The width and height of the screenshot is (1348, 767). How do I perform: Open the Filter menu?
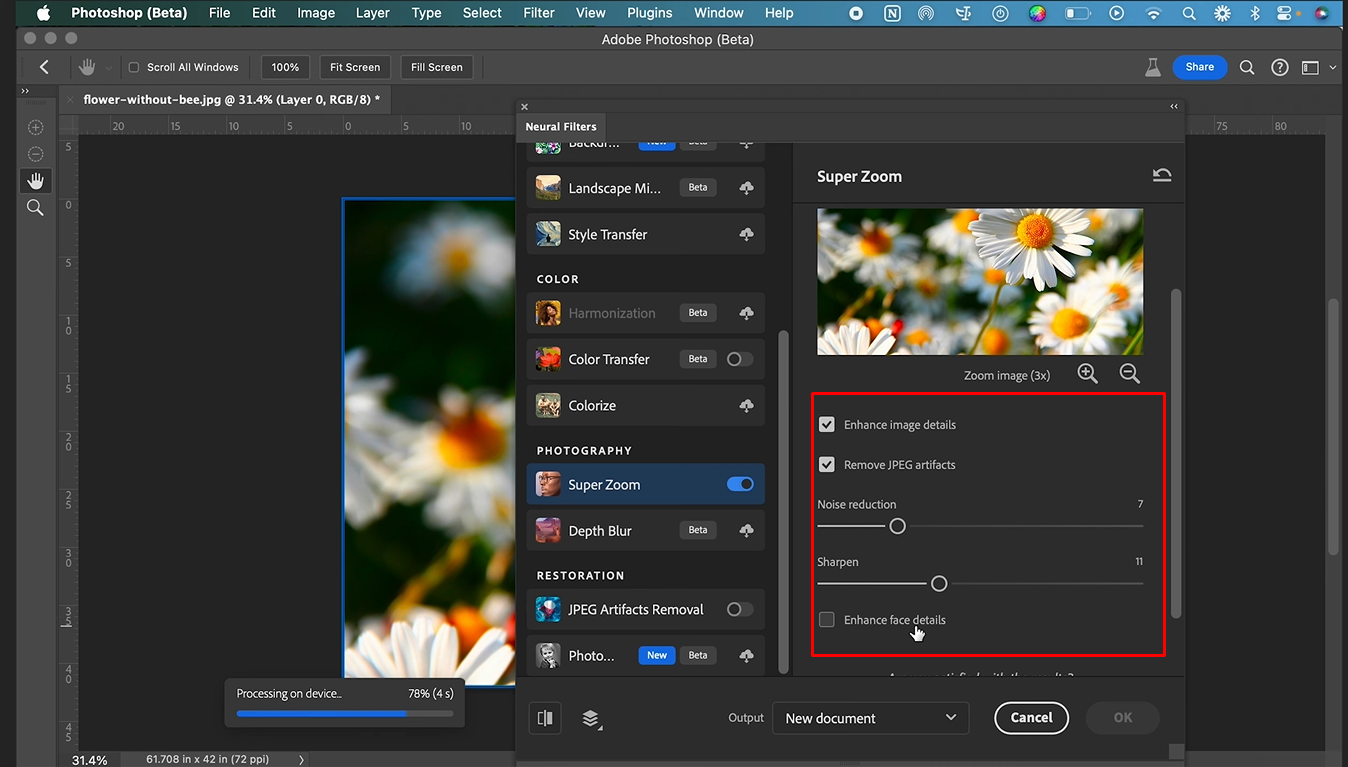pos(539,13)
